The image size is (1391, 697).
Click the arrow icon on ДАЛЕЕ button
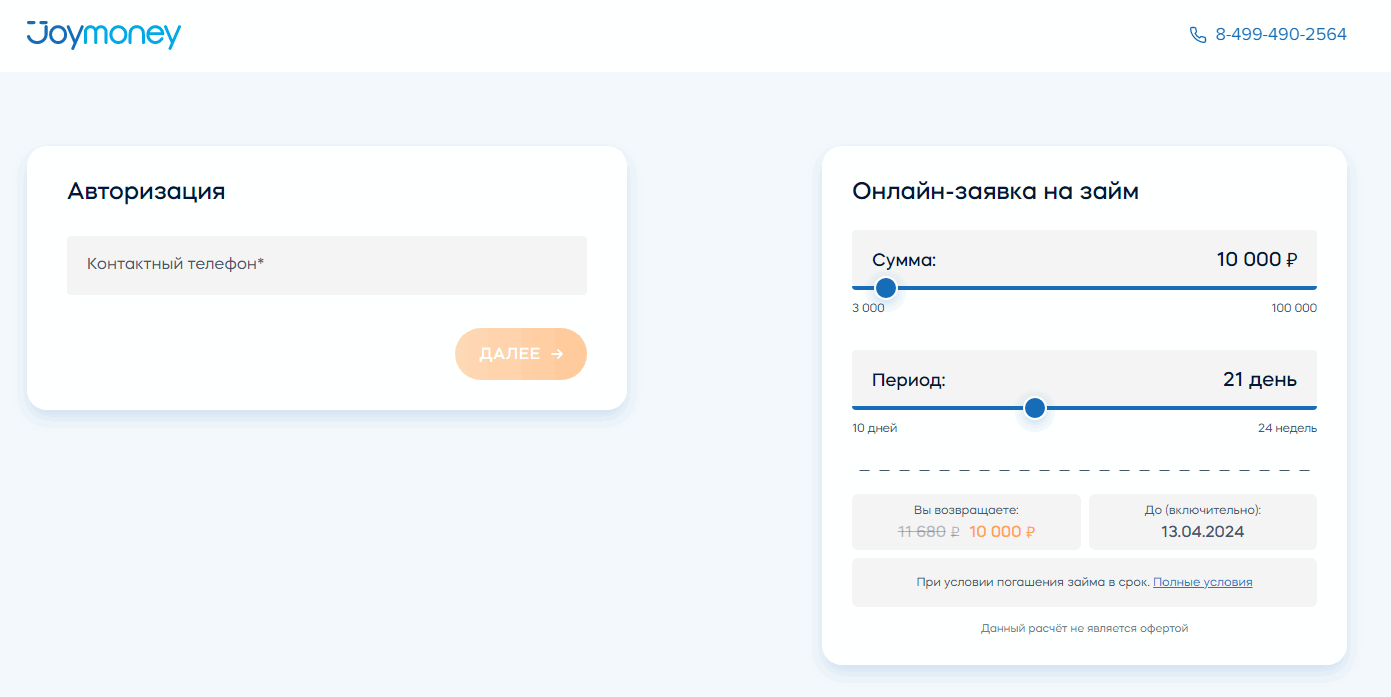(x=557, y=354)
